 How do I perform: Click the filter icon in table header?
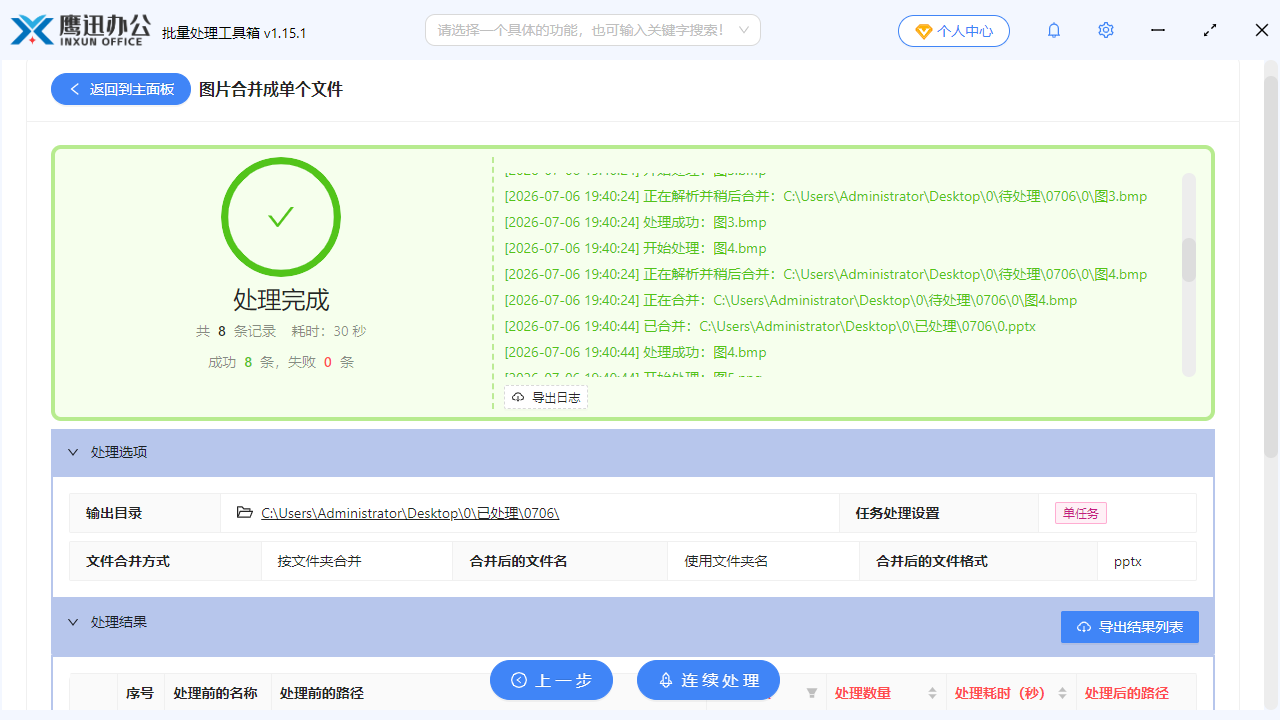coord(812,693)
